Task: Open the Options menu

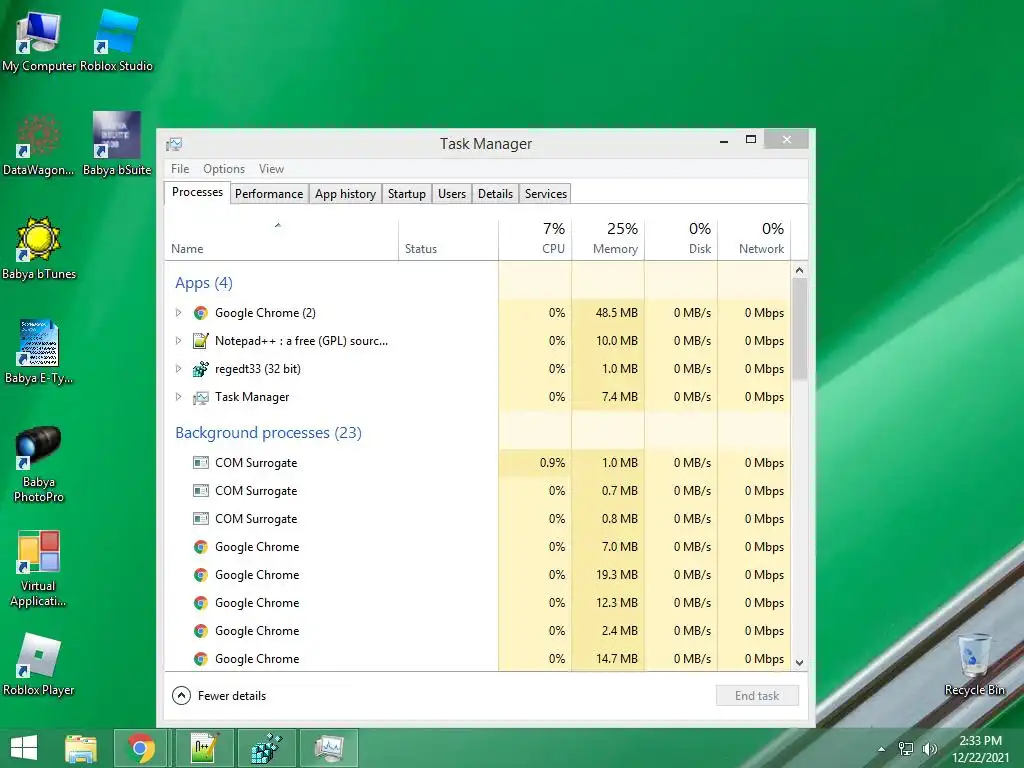Action: 224,168
